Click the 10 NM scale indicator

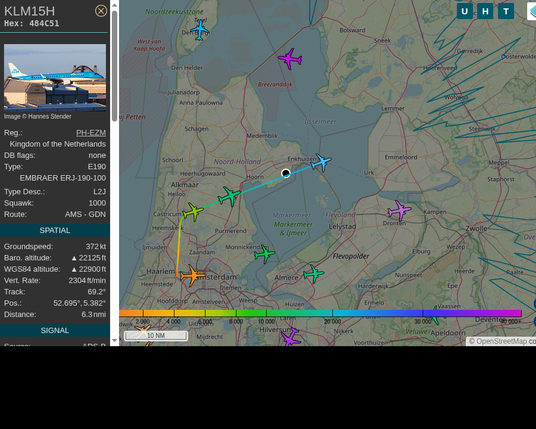pyautogui.click(x=156, y=336)
